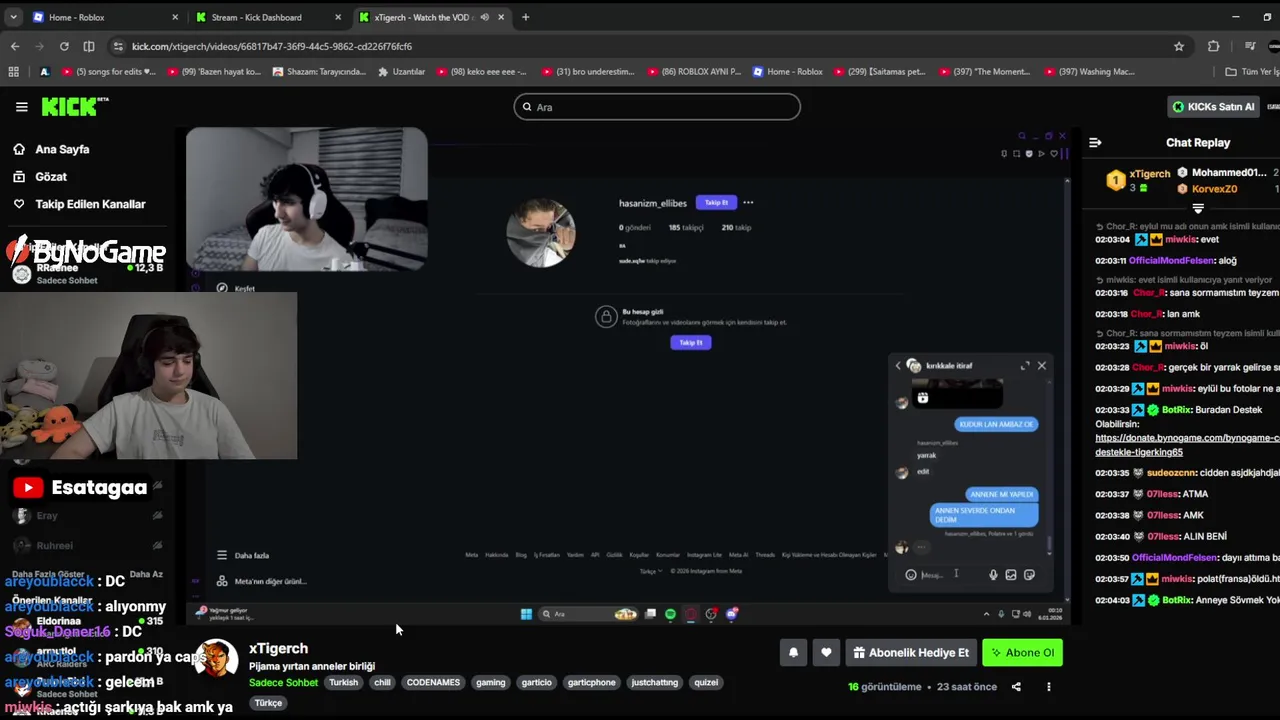Viewport: 1280px width, 720px height.
Task: Open the donate.bynogame.com link in chat
Action: click(x=1187, y=445)
